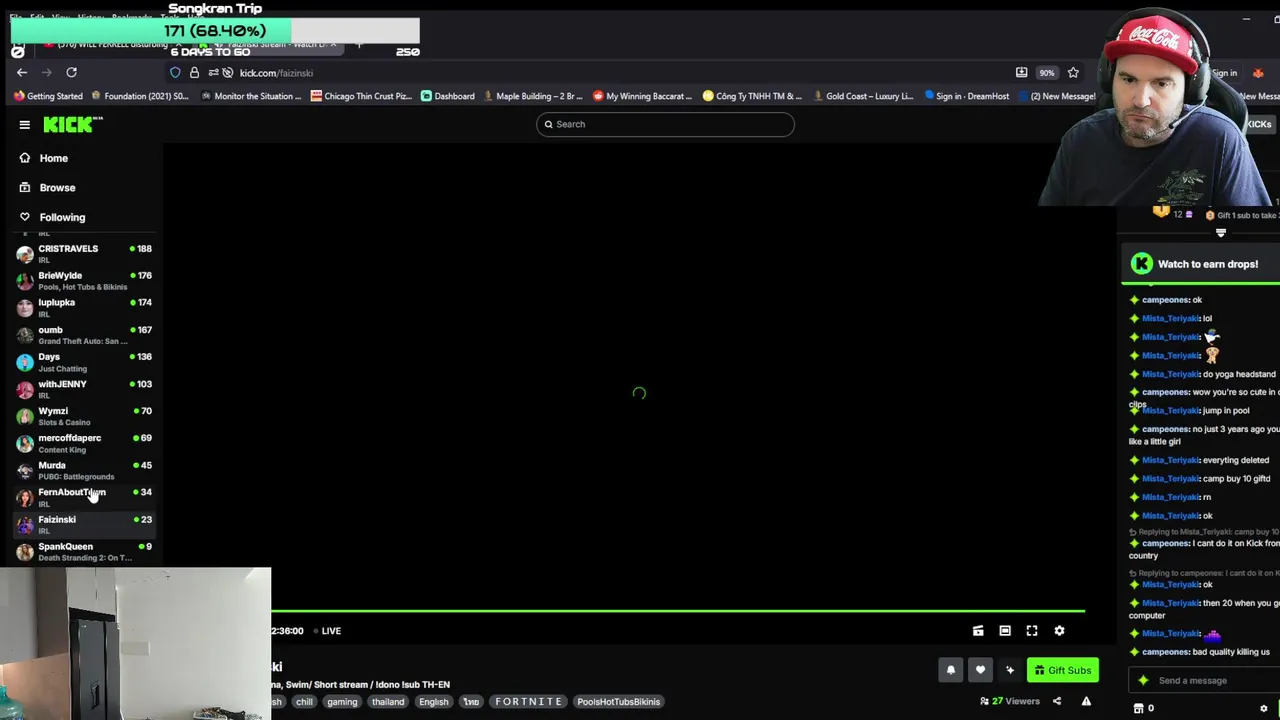Image resolution: width=1280 pixels, height=720 pixels.
Task: Open Sign in - DreamHost bookmark
Action: coord(966,96)
